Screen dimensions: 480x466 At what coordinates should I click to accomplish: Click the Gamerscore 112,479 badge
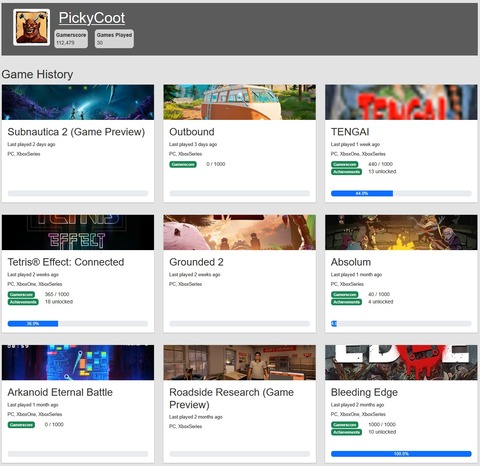tap(71, 39)
